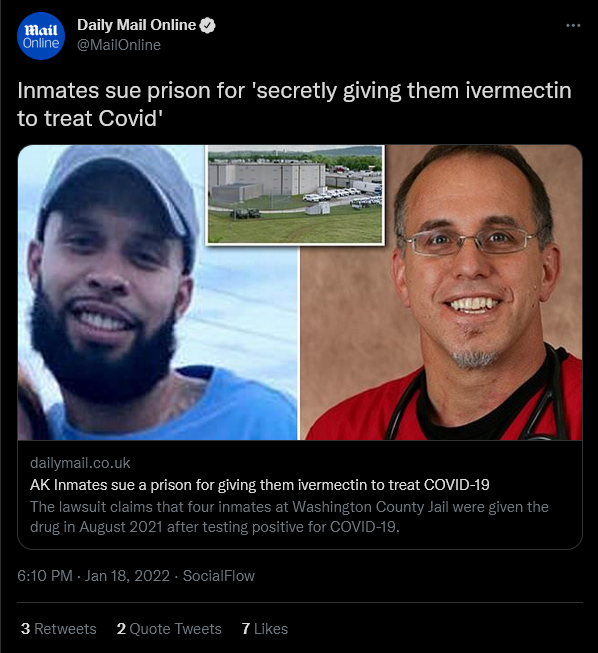Click the dailymail.co.uk domain label
The height and width of the screenshot is (653, 598).
click(x=80, y=463)
